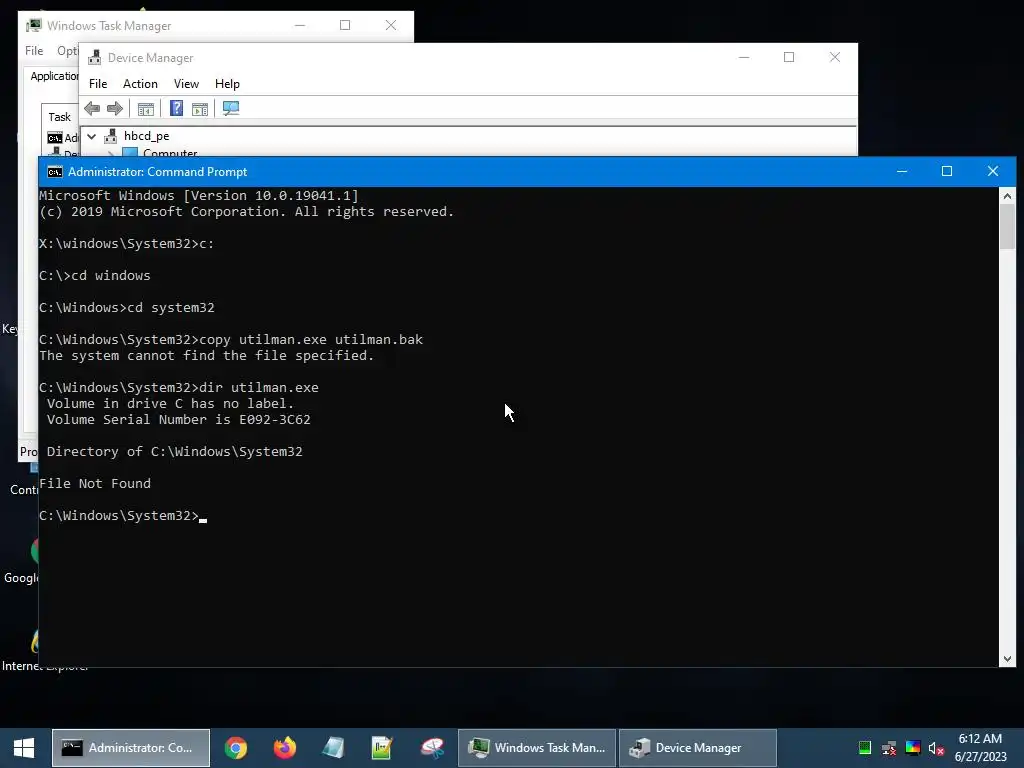
Task: Launch Firefox from the taskbar
Action: click(285, 748)
